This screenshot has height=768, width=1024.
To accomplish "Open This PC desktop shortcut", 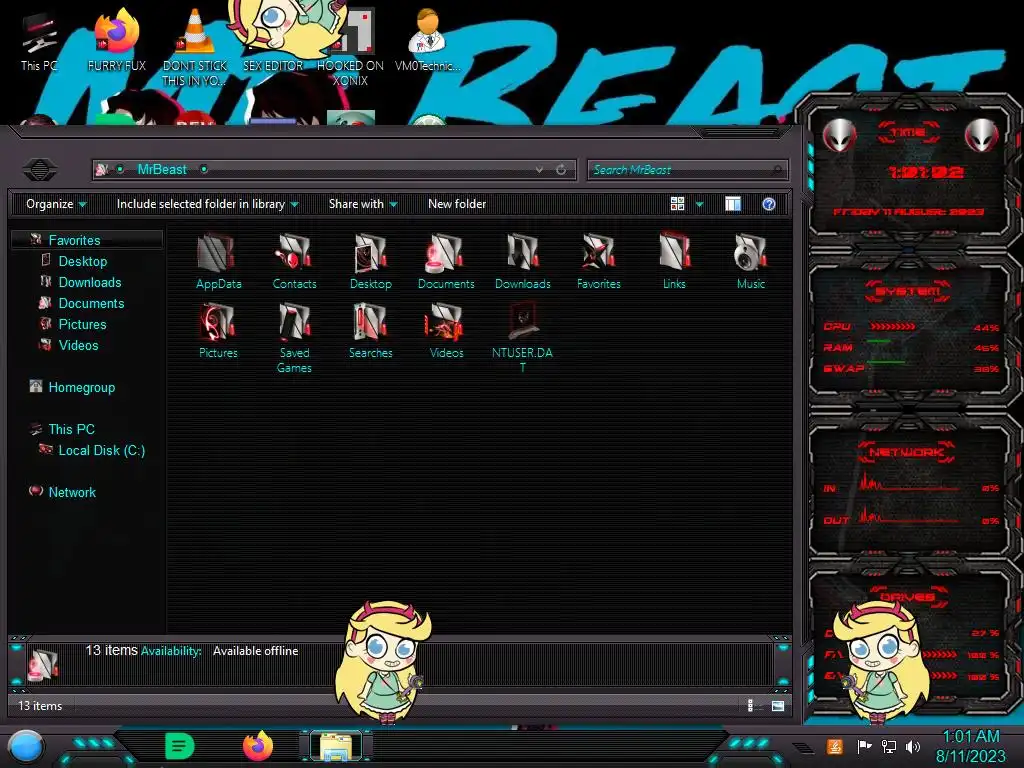I will (x=39, y=40).
